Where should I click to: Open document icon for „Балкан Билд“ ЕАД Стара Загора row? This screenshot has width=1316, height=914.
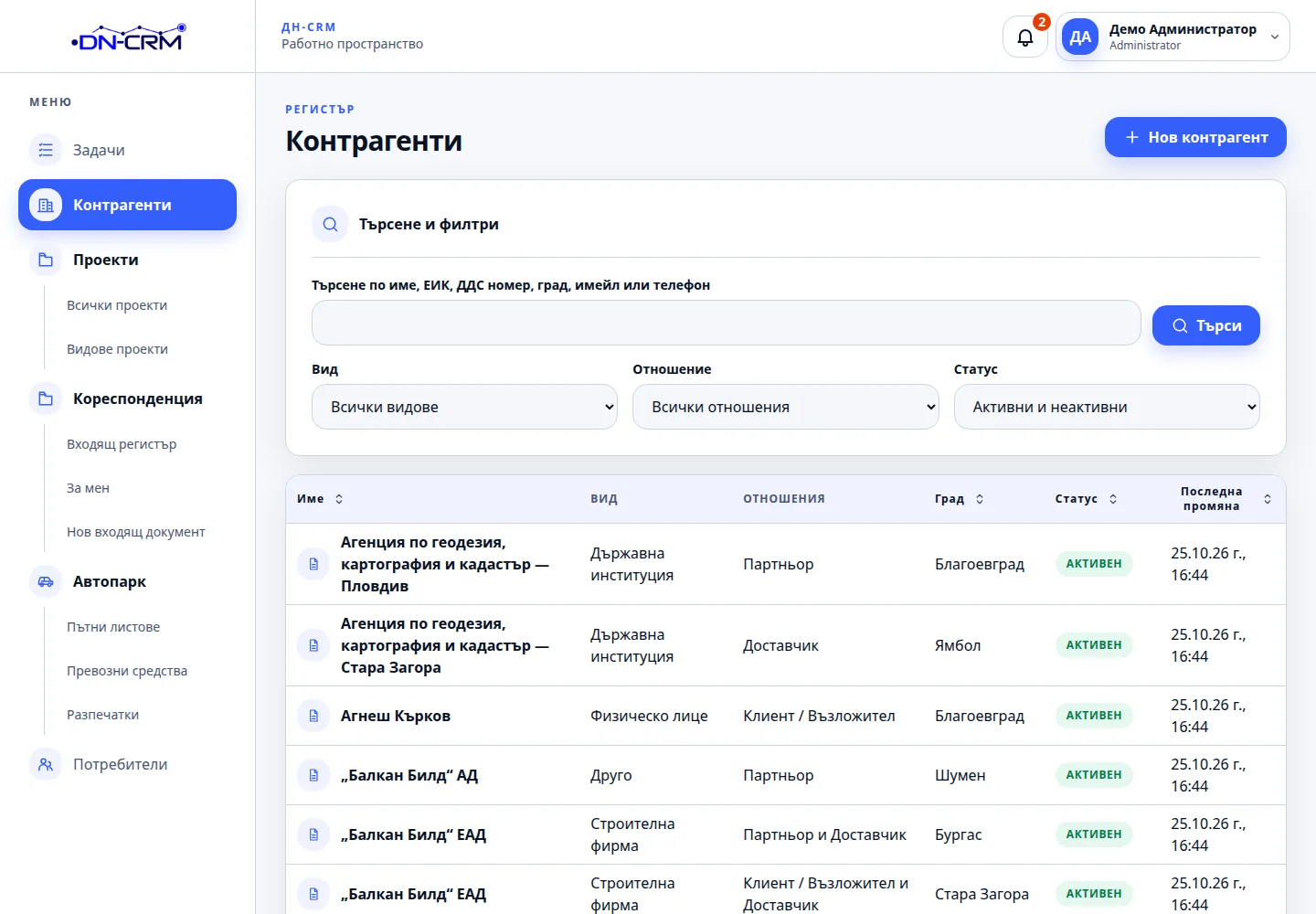(x=313, y=894)
